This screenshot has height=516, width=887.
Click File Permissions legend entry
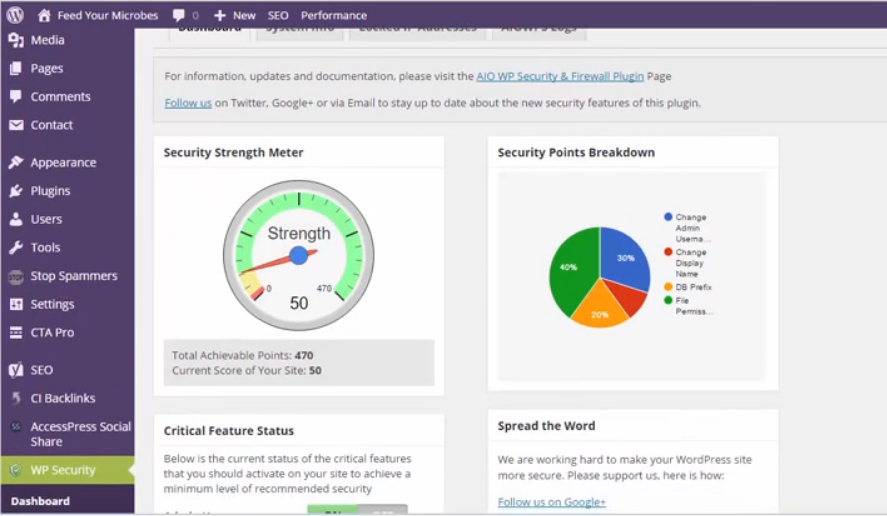pos(688,306)
